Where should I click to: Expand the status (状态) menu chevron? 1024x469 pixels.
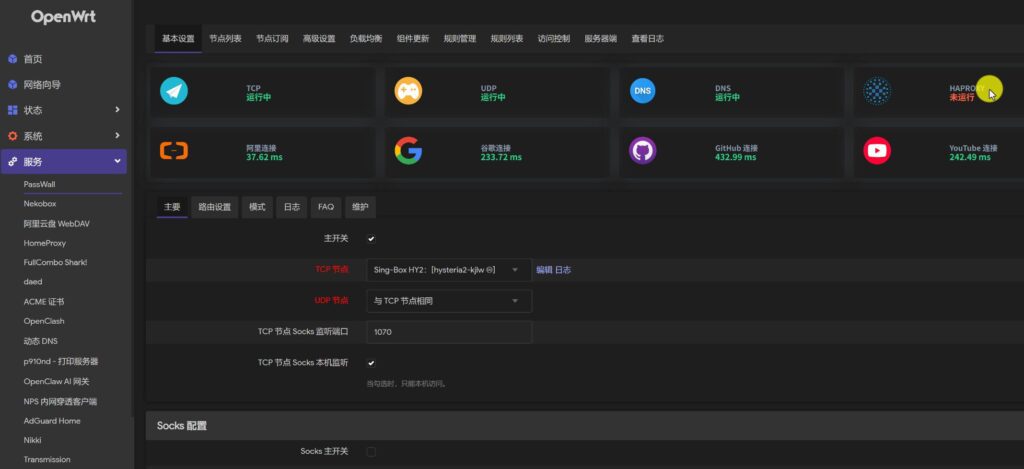click(118, 110)
